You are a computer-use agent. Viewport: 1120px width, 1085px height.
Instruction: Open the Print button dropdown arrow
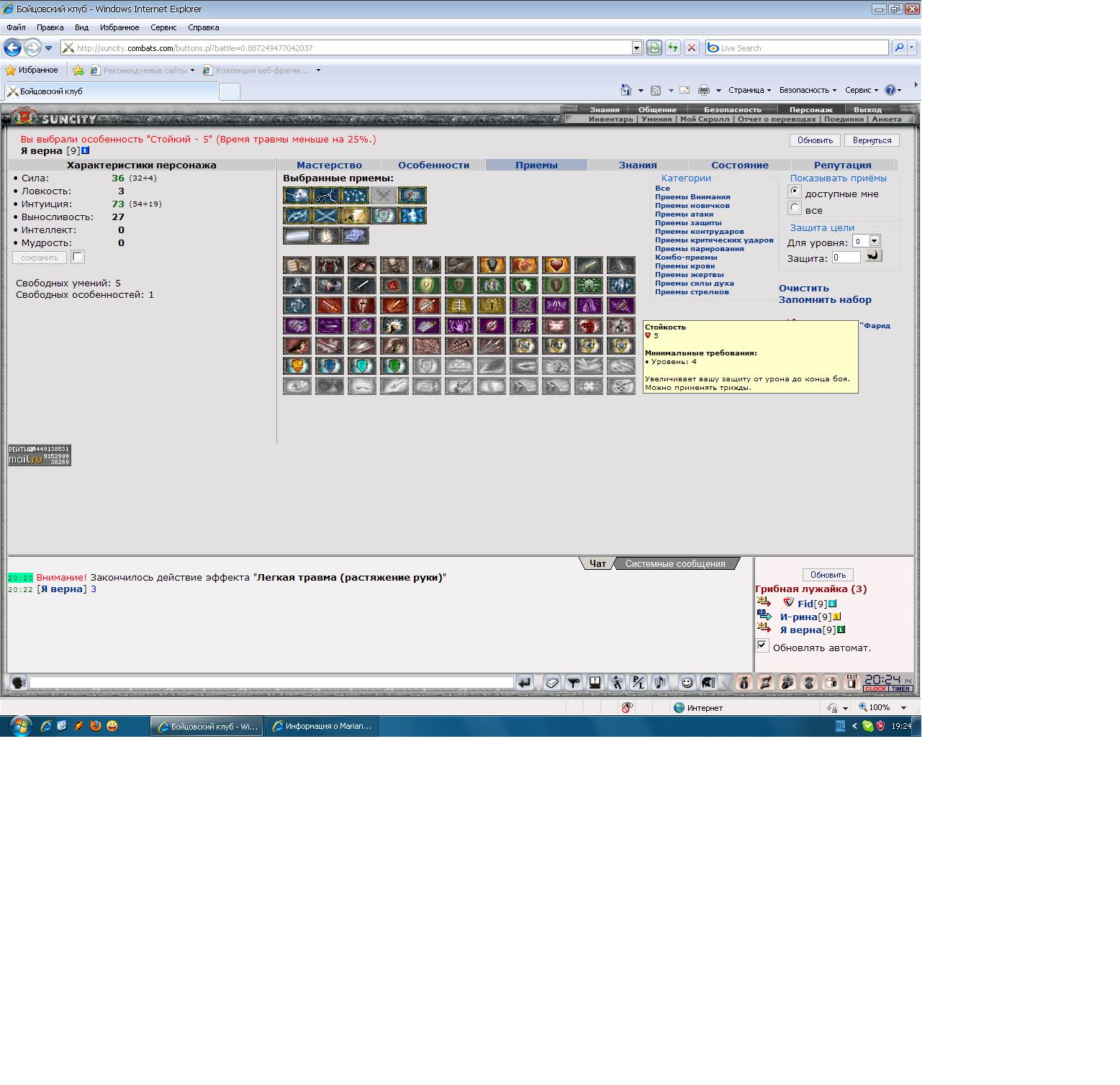pyautogui.click(x=718, y=90)
